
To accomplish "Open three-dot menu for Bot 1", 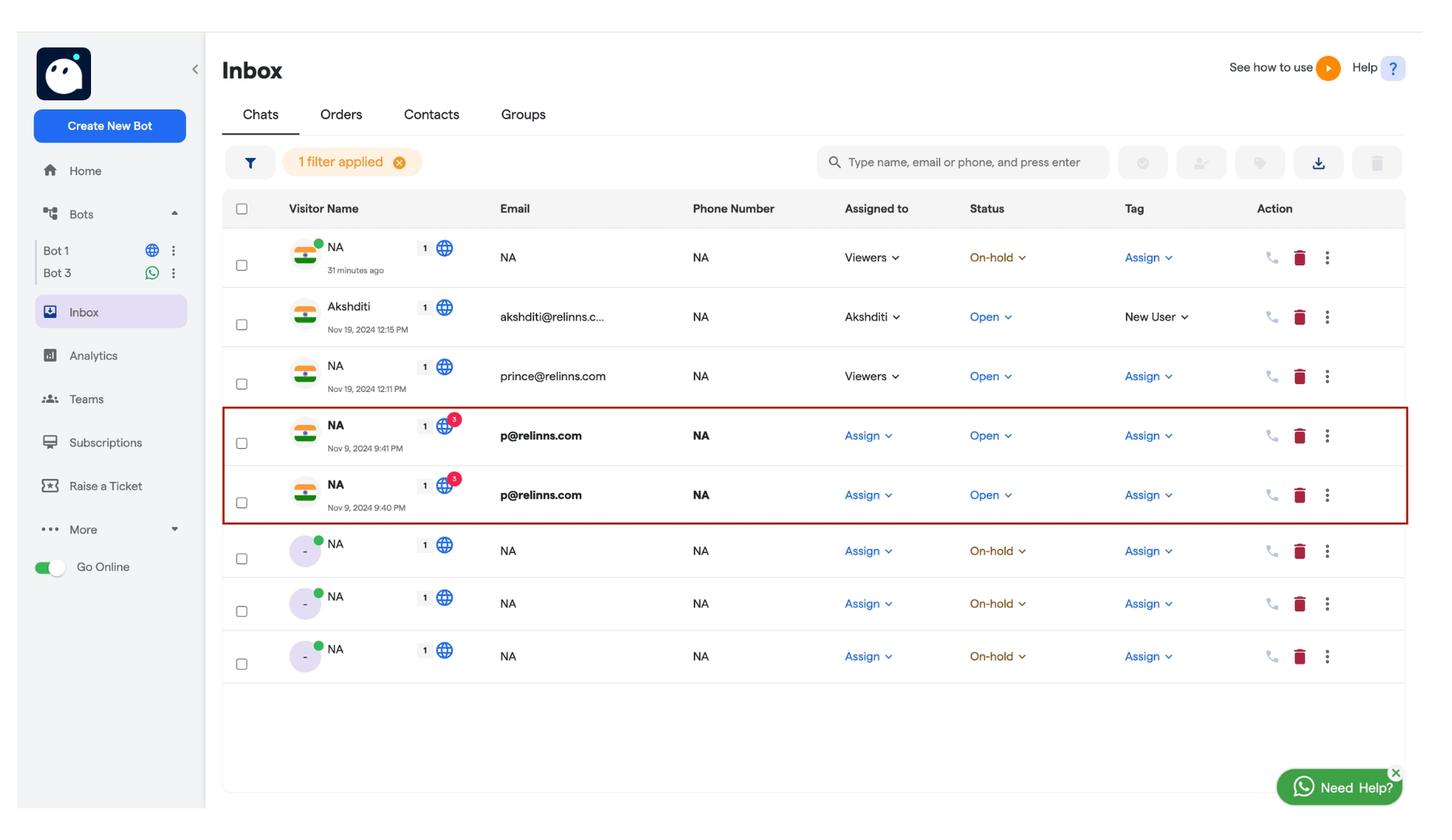I will [174, 250].
